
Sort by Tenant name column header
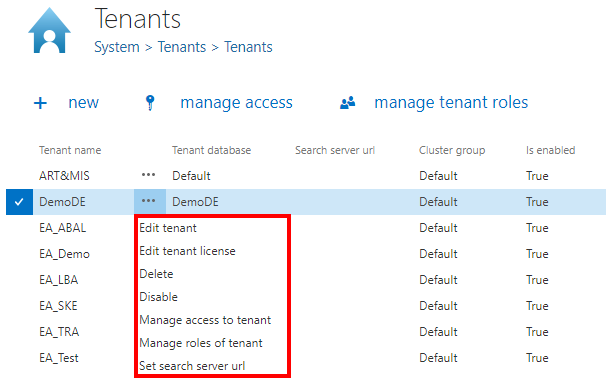pos(70,150)
